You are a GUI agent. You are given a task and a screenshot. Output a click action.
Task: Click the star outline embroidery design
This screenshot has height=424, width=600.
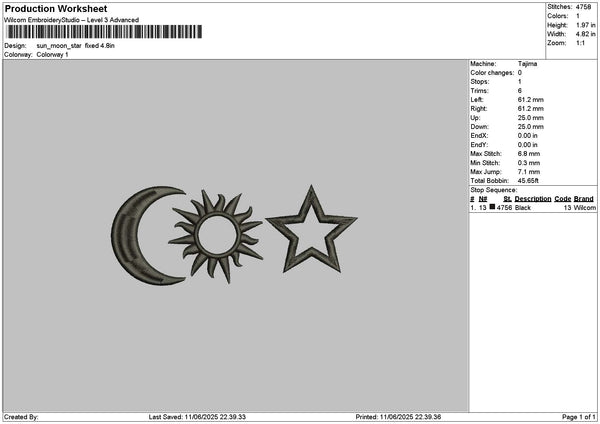click(x=311, y=230)
